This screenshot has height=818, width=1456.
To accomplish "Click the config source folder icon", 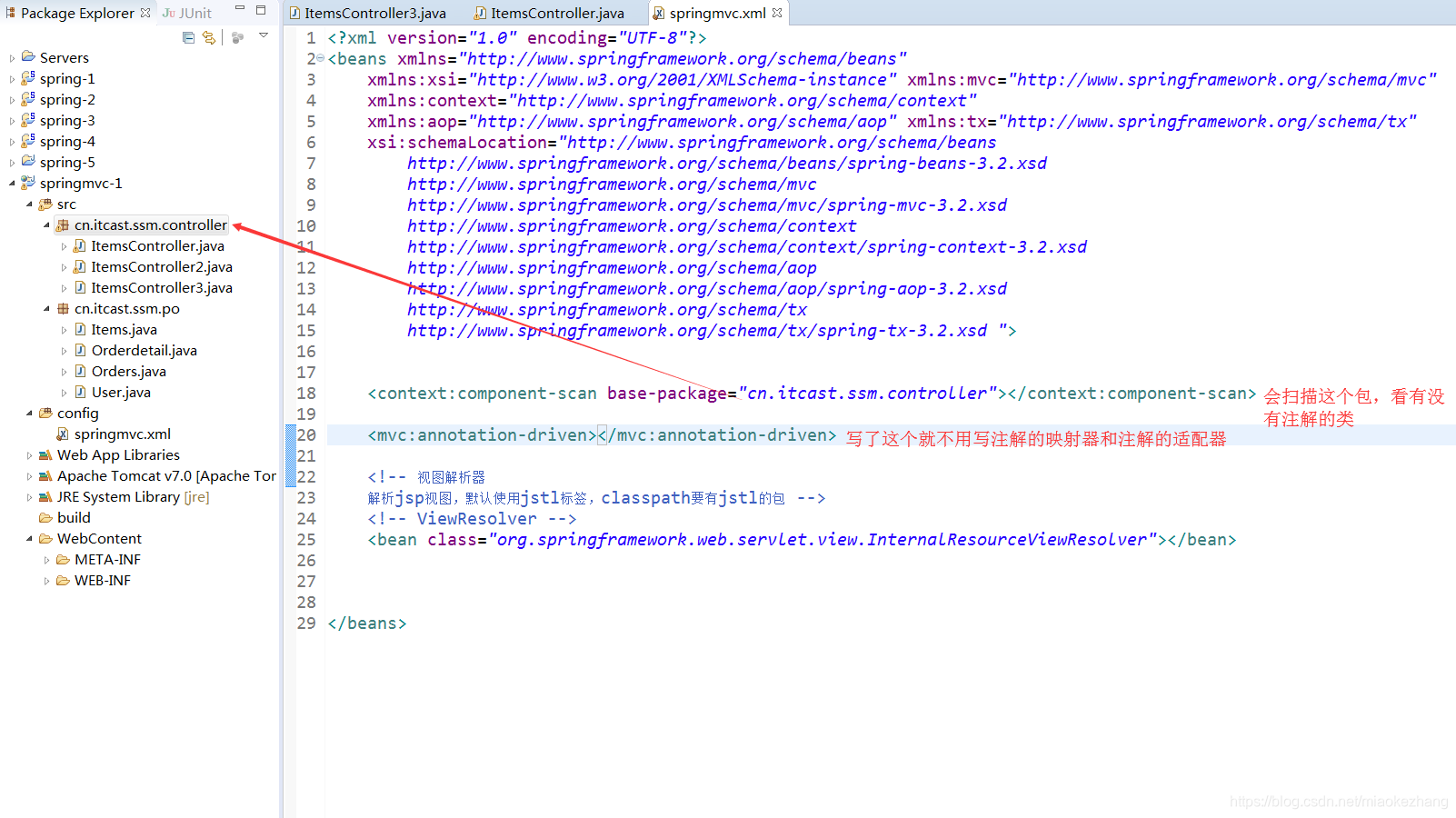I will 45,414.
